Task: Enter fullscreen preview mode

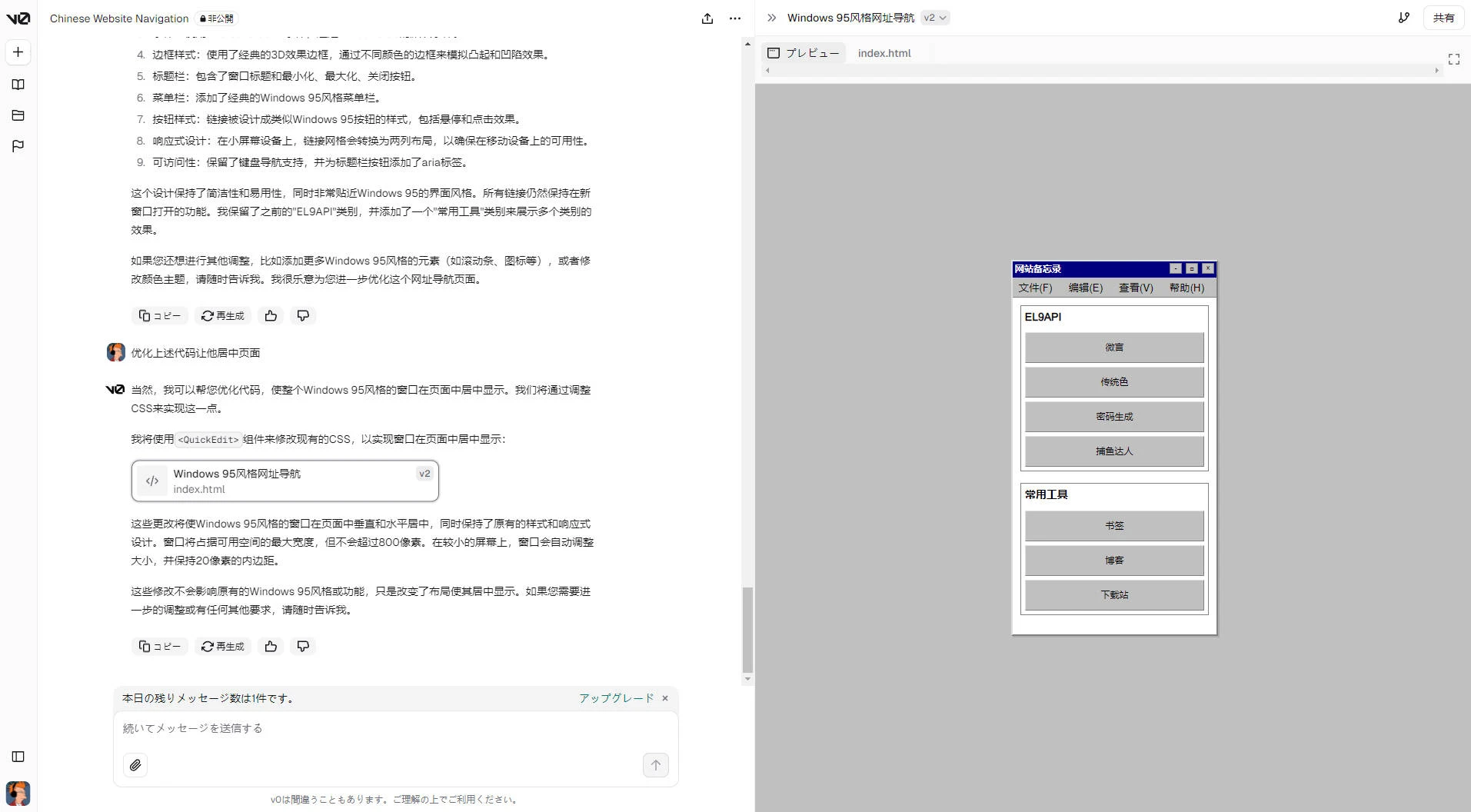Action: (1453, 59)
